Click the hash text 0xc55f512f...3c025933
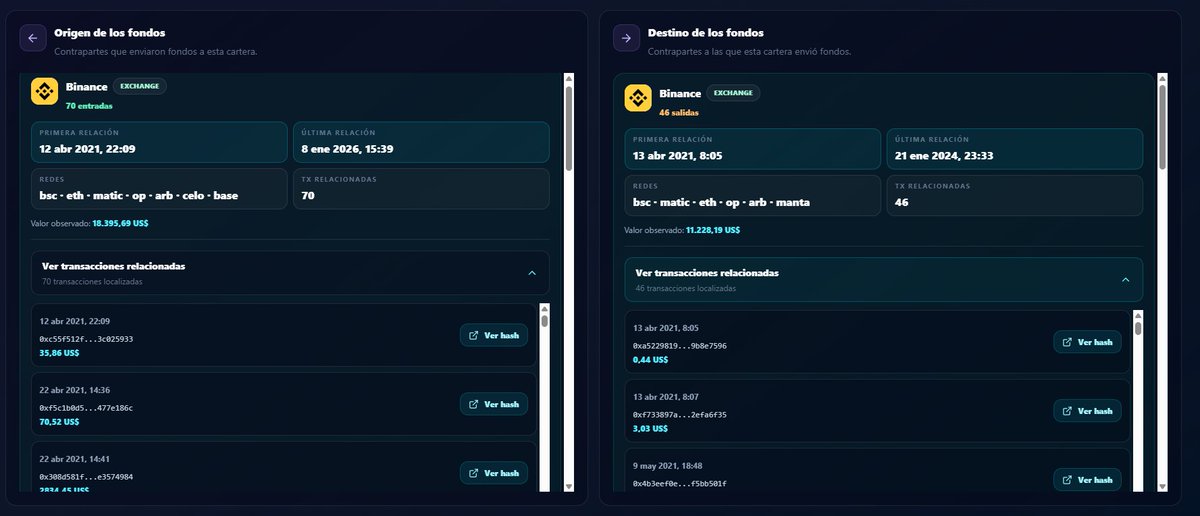Image resolution: width=1200 pixels, height=516 pixels. coord(86,339)
